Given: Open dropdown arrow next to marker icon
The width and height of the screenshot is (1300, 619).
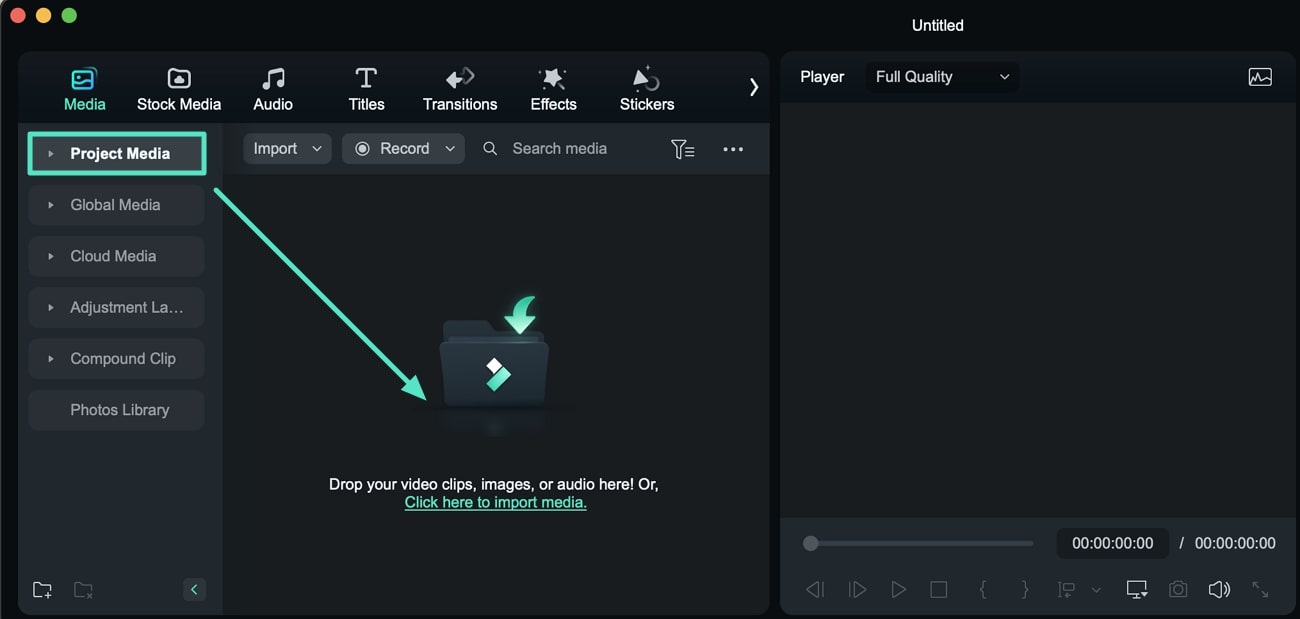Looking at the screenshot, I should [1096, 590].
